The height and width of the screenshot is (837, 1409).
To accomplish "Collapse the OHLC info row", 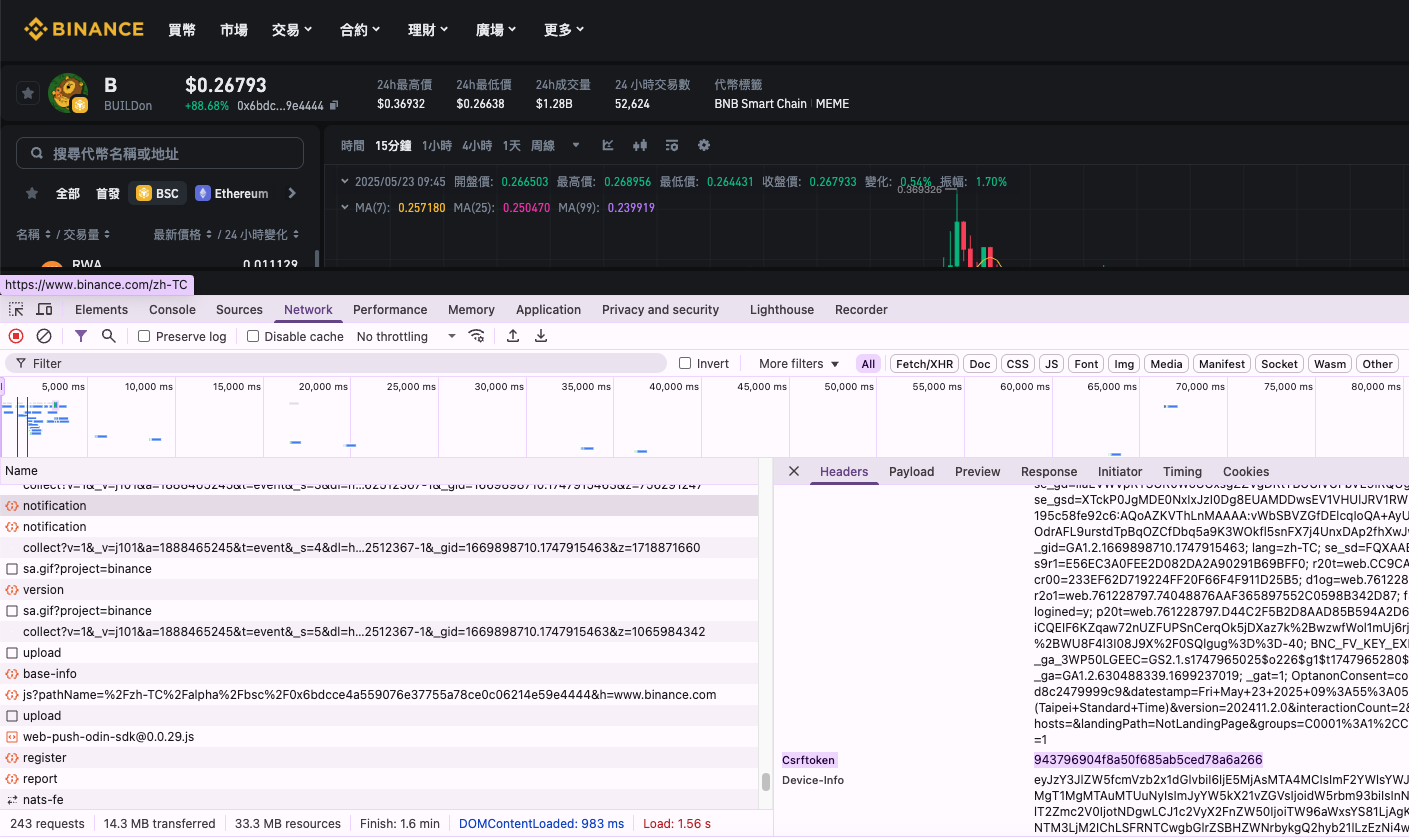I will 346,181.
